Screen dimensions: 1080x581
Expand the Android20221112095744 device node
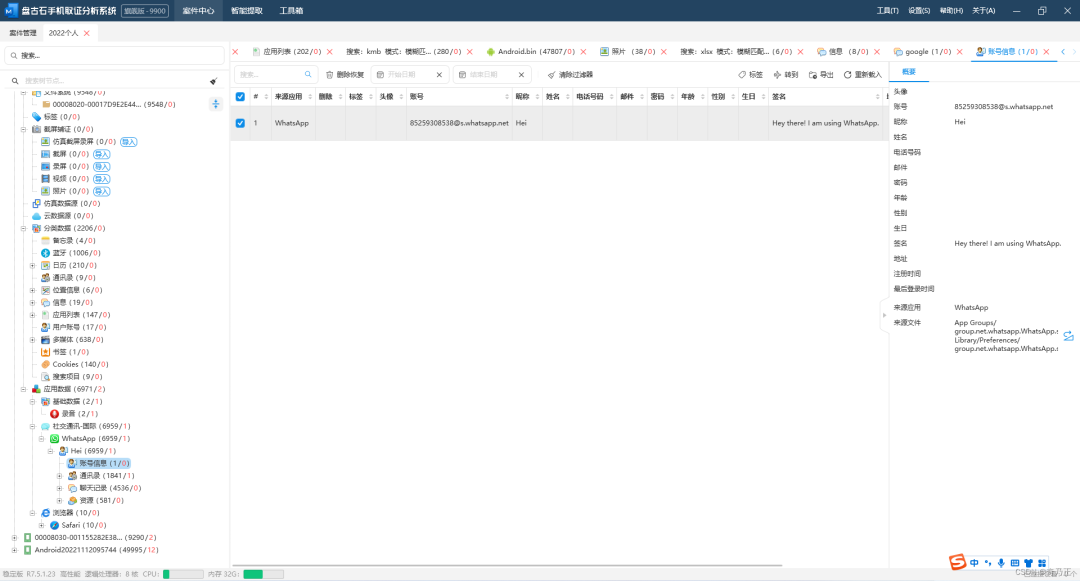coord(14,550)
